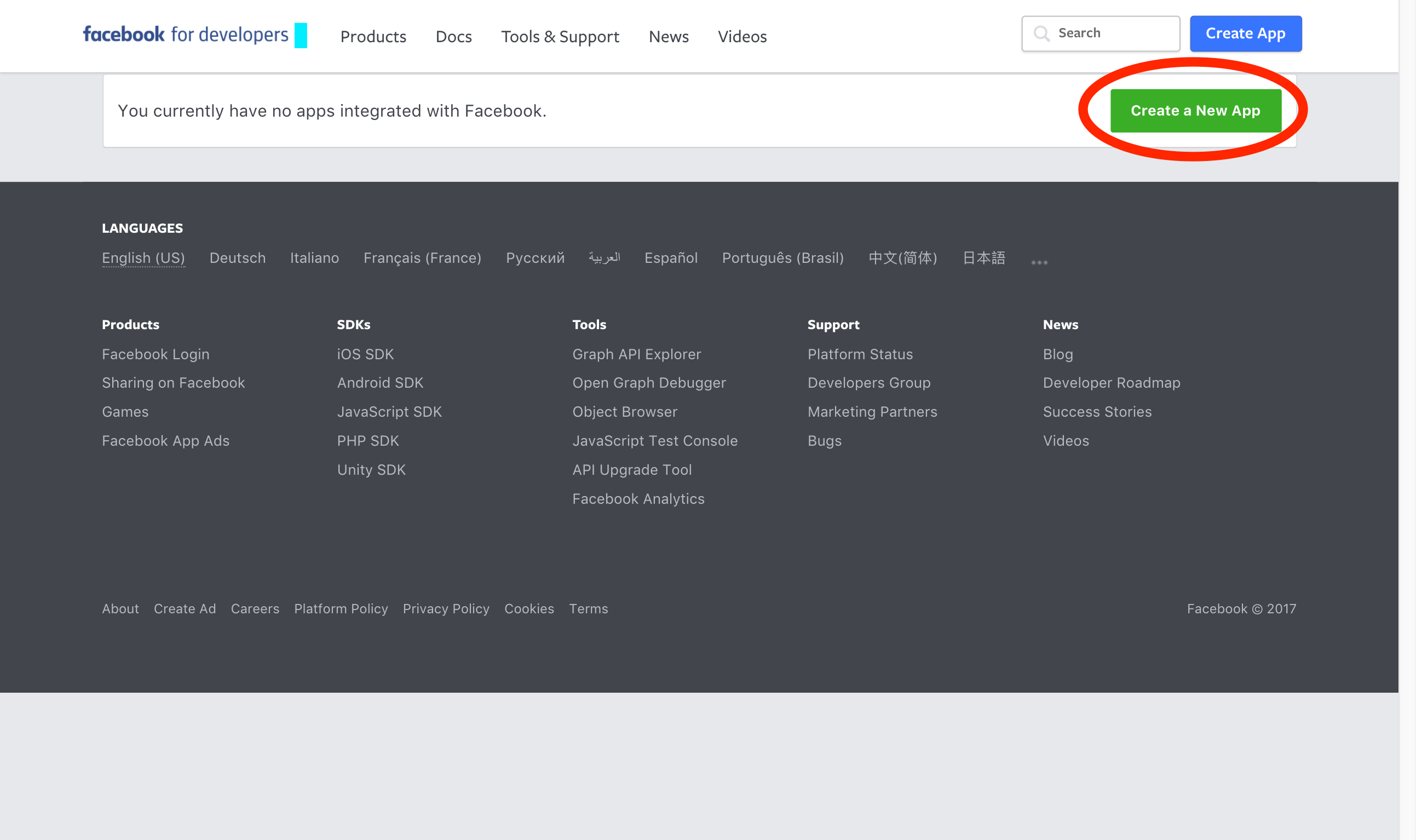The width and height of the screenshot is (1416, 840).
Task: Select 中文(简体) language
Action: point(903,258)
